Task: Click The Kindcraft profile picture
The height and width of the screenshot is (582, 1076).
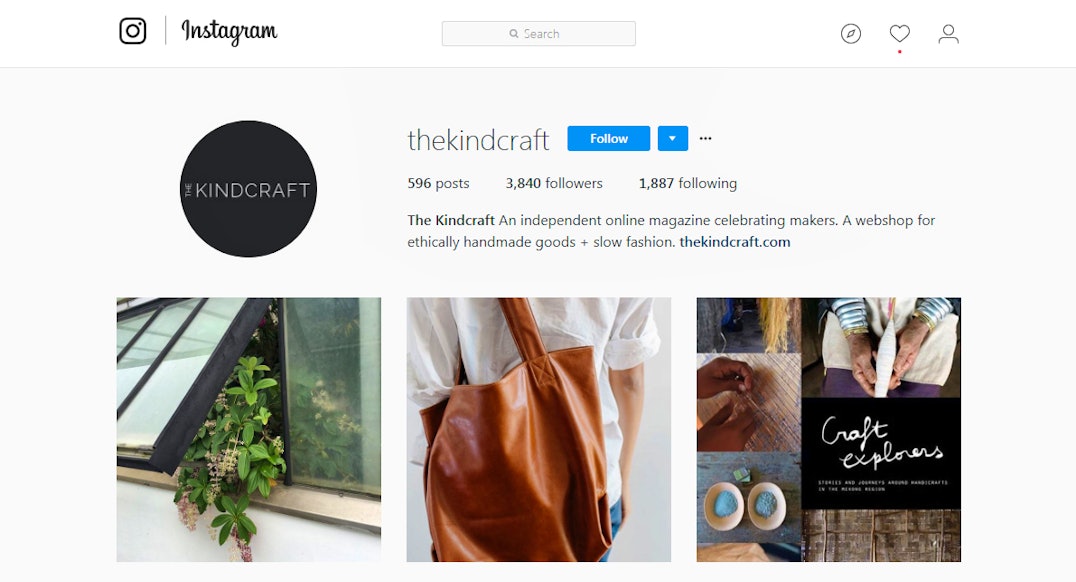Action: tap(248, 189)
